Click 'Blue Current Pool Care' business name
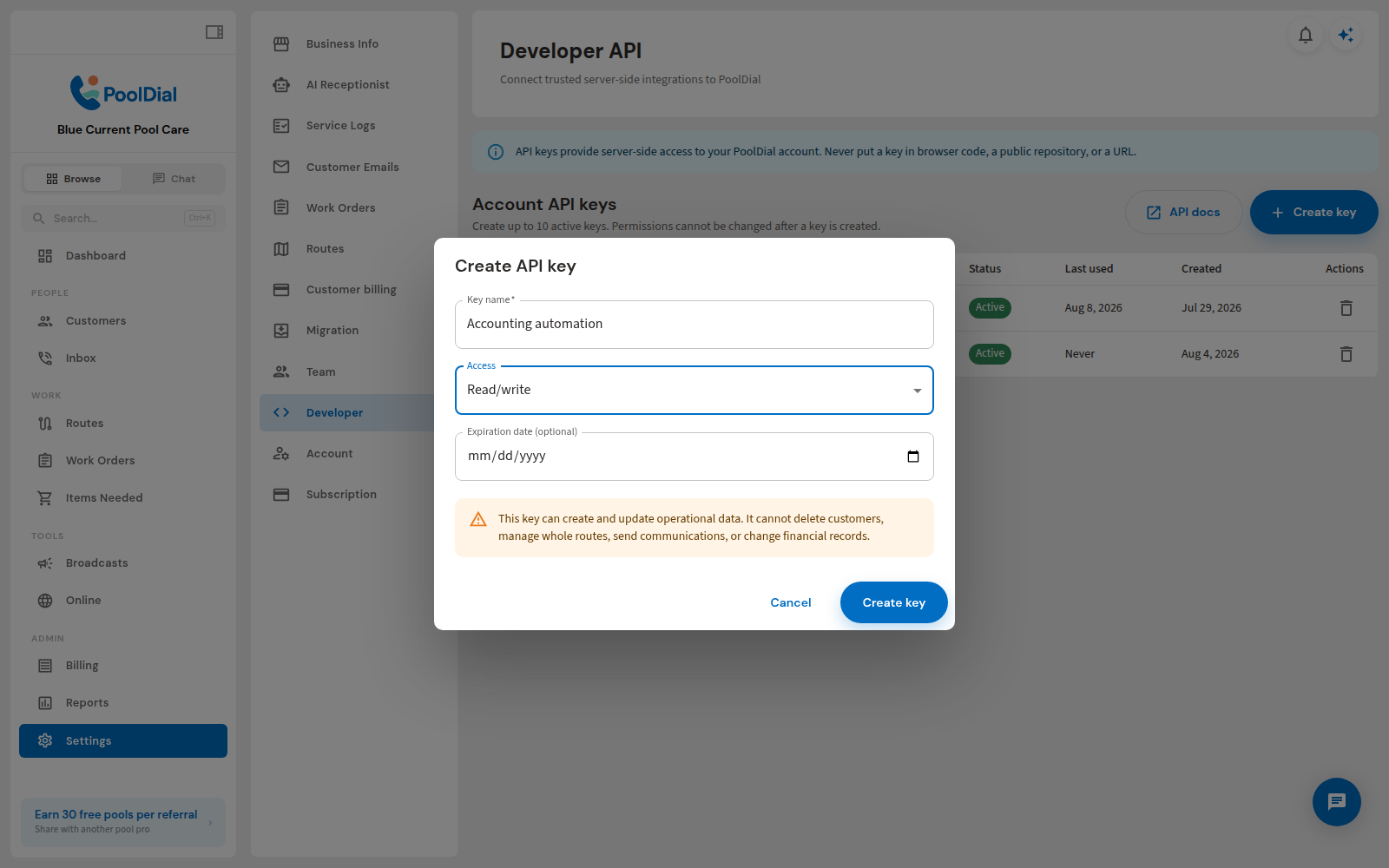Image resolution: width=1389 pixels, height=868 pixels. 123,129
